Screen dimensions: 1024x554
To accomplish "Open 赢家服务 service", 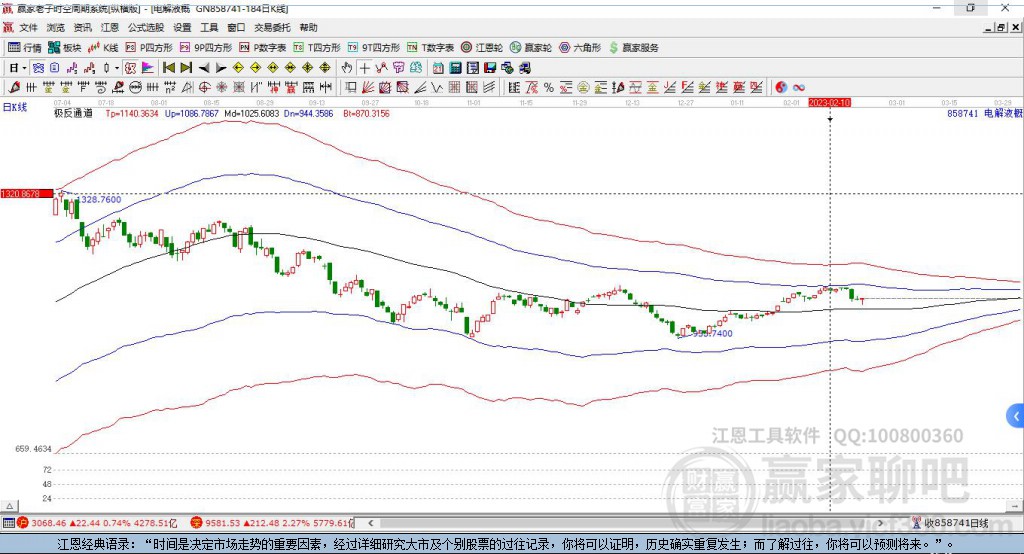I will click(634, 48).
